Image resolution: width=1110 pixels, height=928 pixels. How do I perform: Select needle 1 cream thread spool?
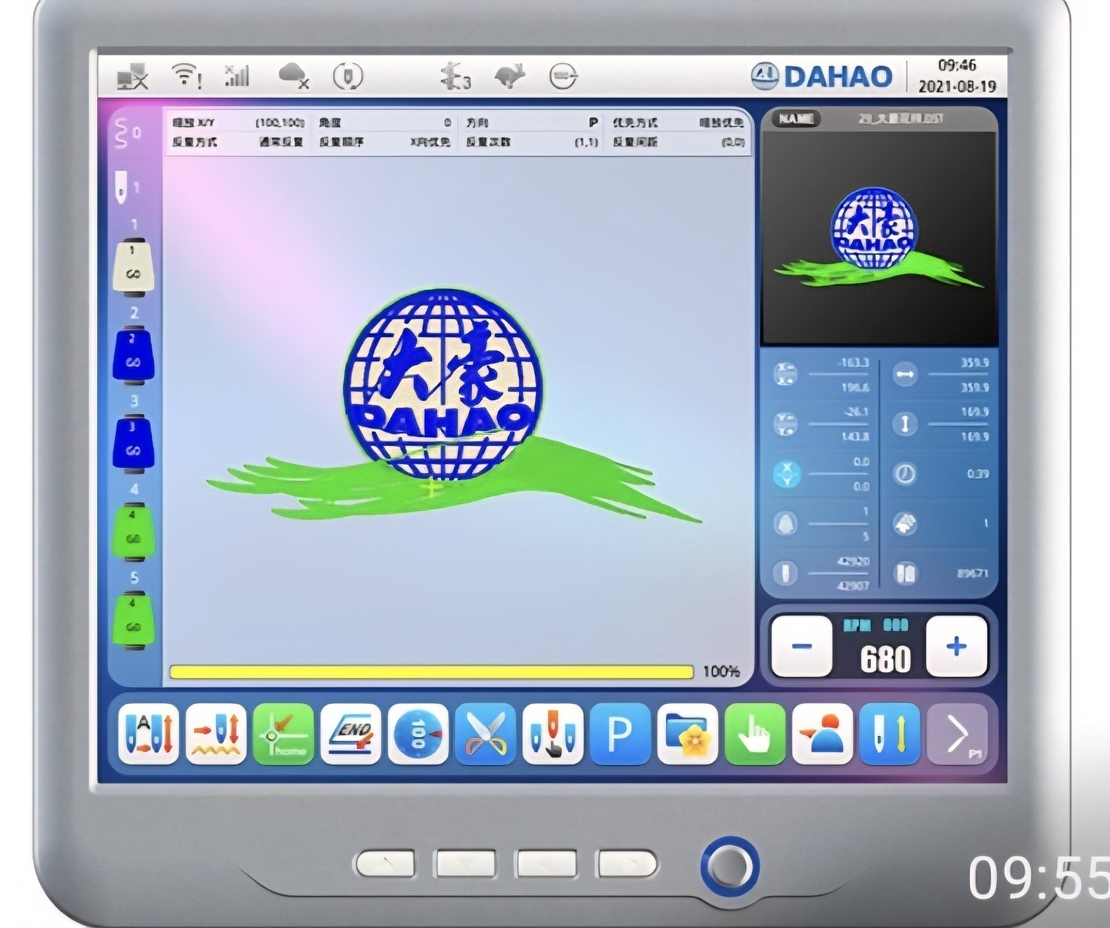(133, 267)
